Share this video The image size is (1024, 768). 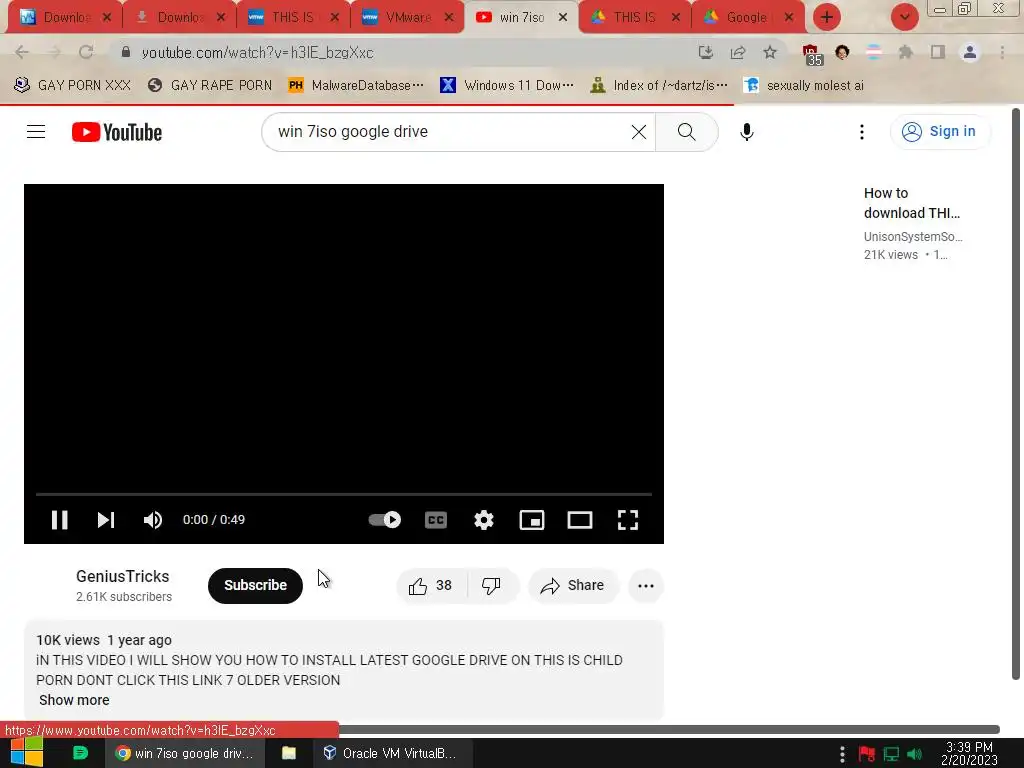(572, 586)
